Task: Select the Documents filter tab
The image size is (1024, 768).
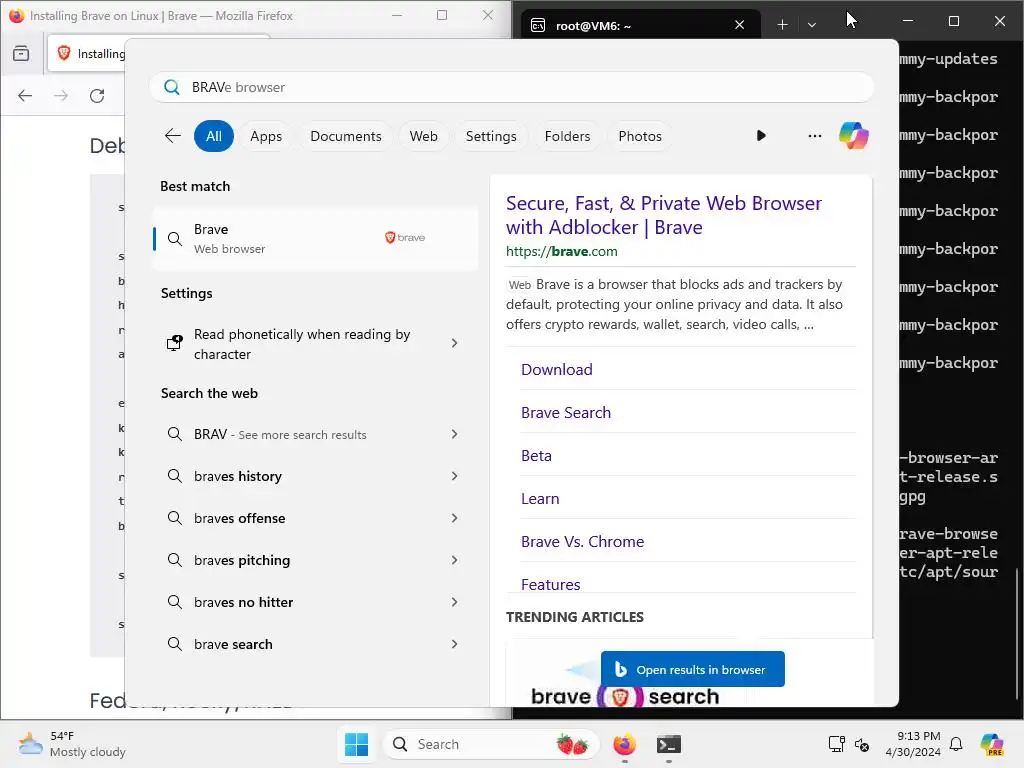Action: pos(345,136)
